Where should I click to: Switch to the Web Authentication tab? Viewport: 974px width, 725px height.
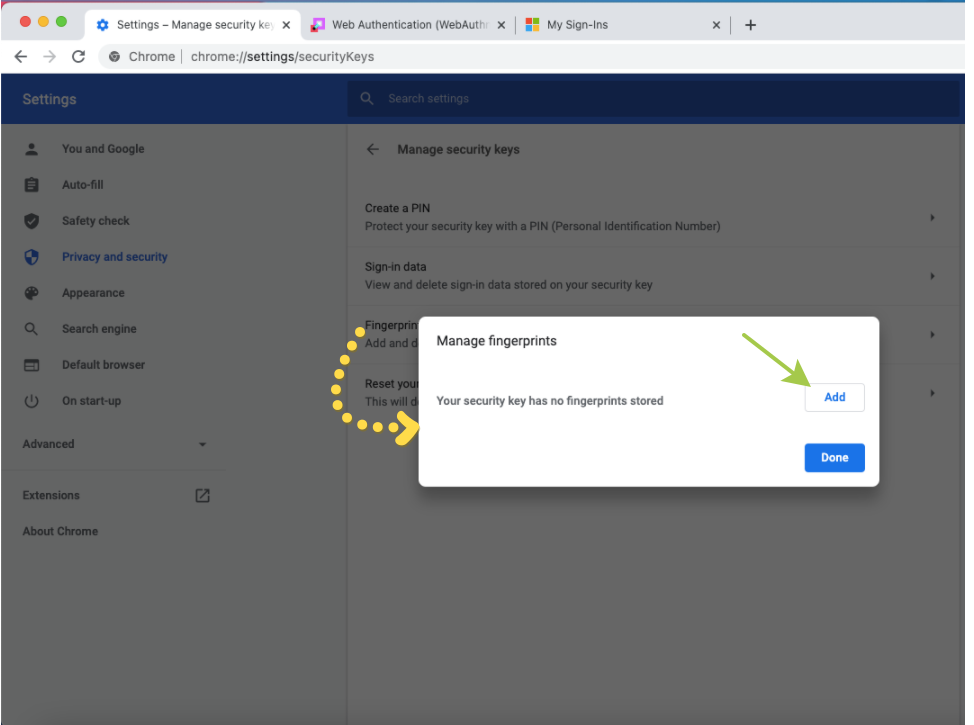408,25
